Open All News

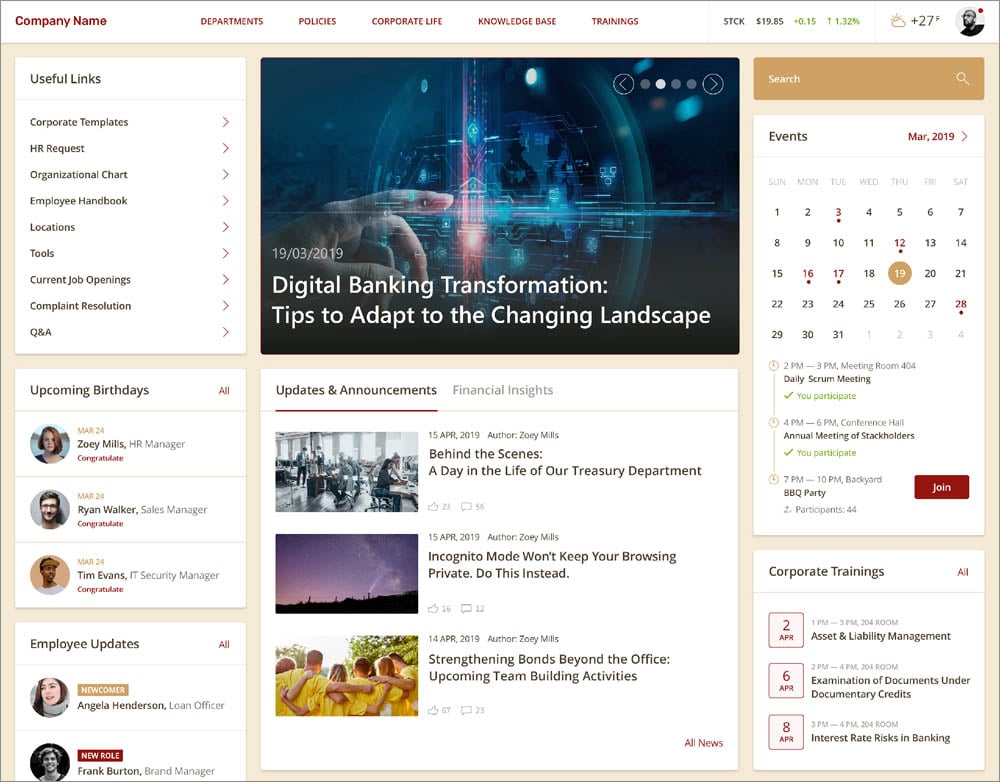703,743
